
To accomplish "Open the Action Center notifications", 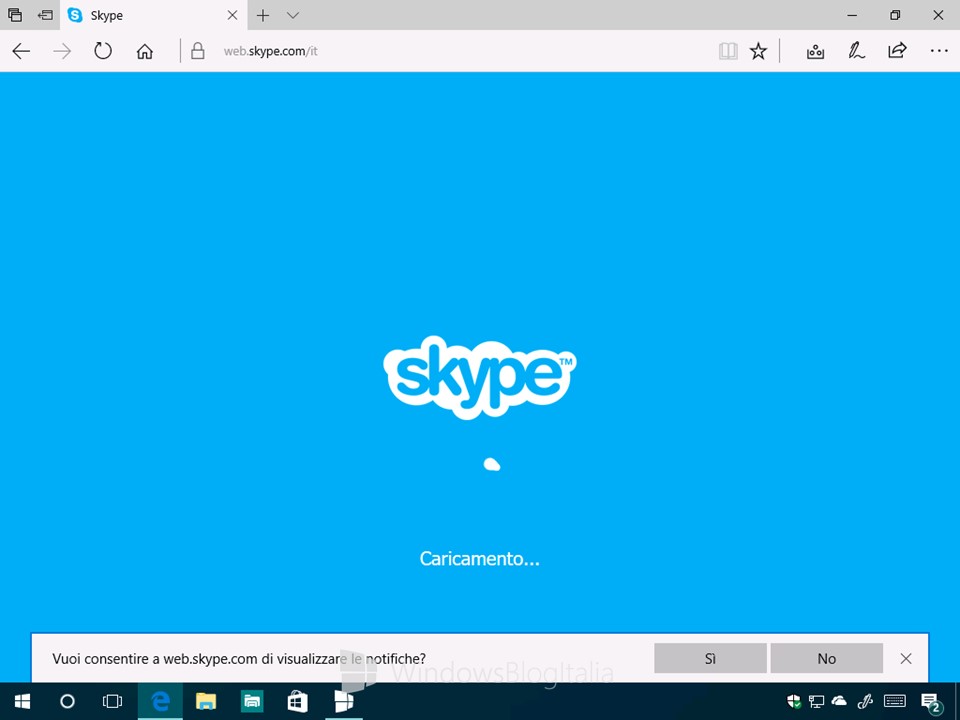I will tap(931, 702).
